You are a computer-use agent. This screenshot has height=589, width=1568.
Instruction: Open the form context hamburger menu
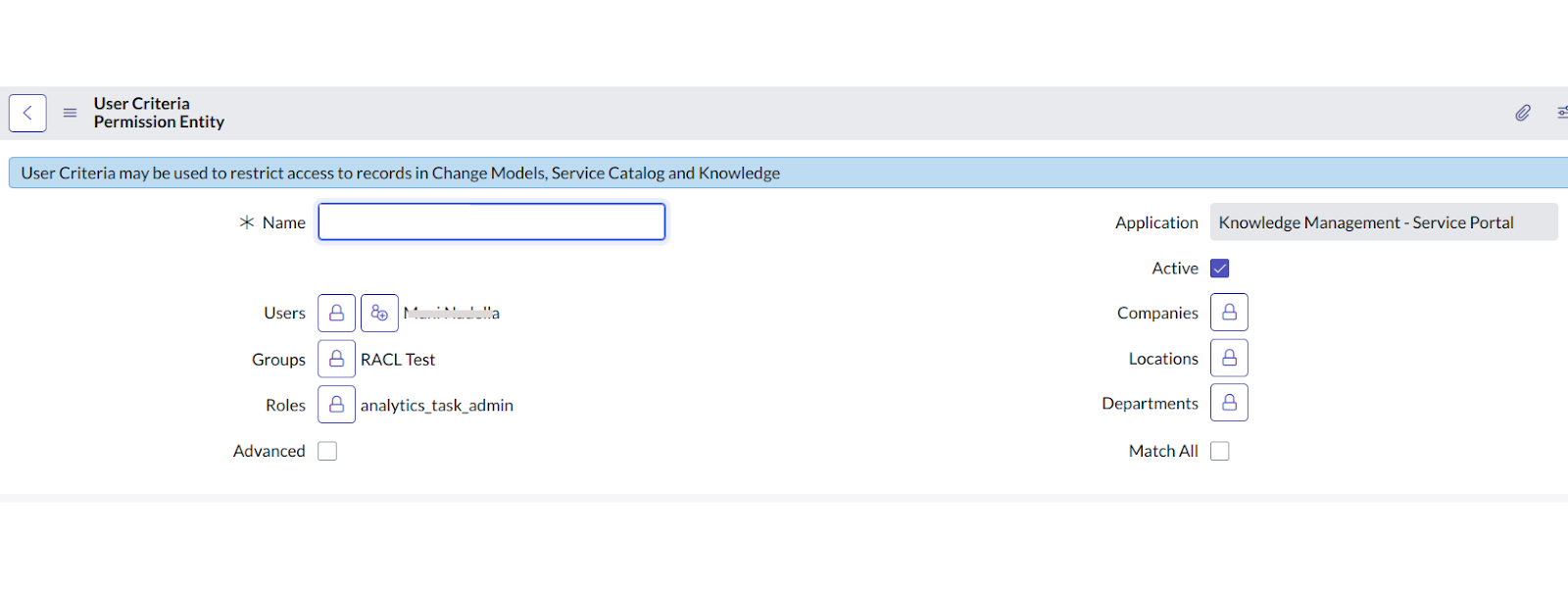(x=70, y=113)
